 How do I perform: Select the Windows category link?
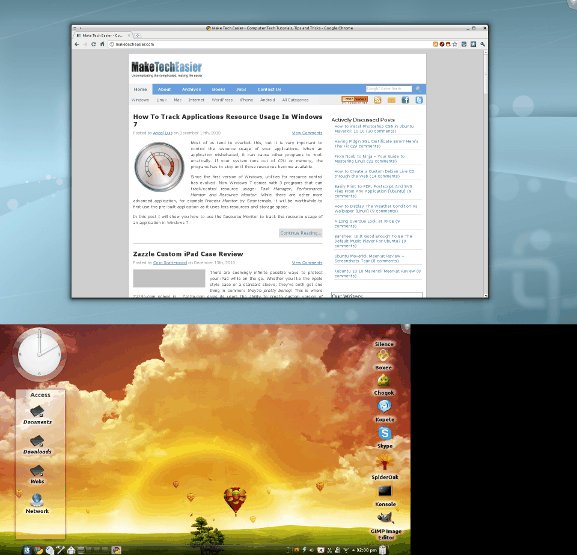(x=140, y=100)
